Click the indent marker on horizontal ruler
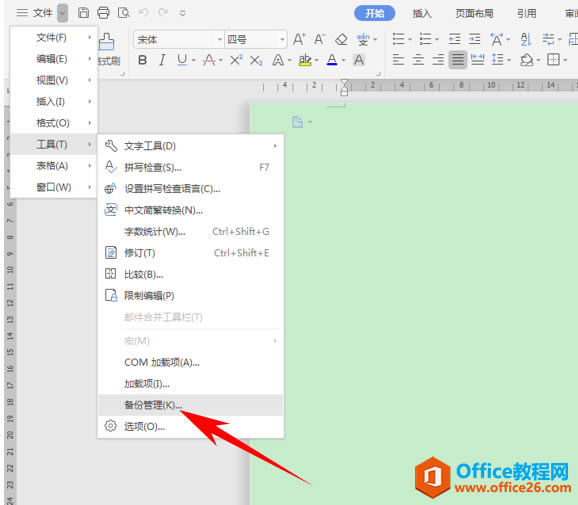This screenshot has height=505, width=578. (x=344, y=87)
